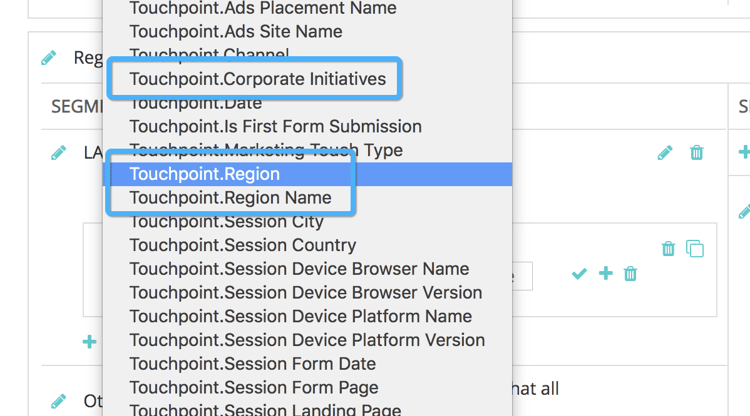Image resolution: width=750 pixels, height=416 pixels.
Task: Click the pencil icon beside the Ot row
Action: [59, 401]
